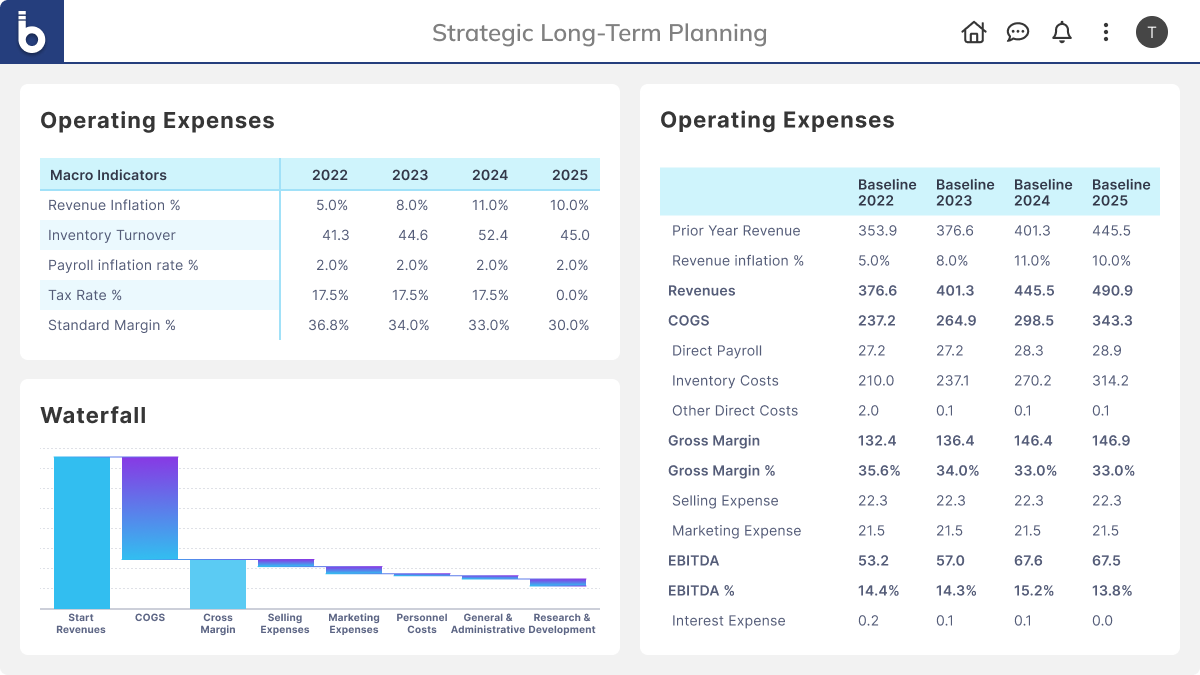
Task: Open the notifications bell
Action: point(1062,32)
